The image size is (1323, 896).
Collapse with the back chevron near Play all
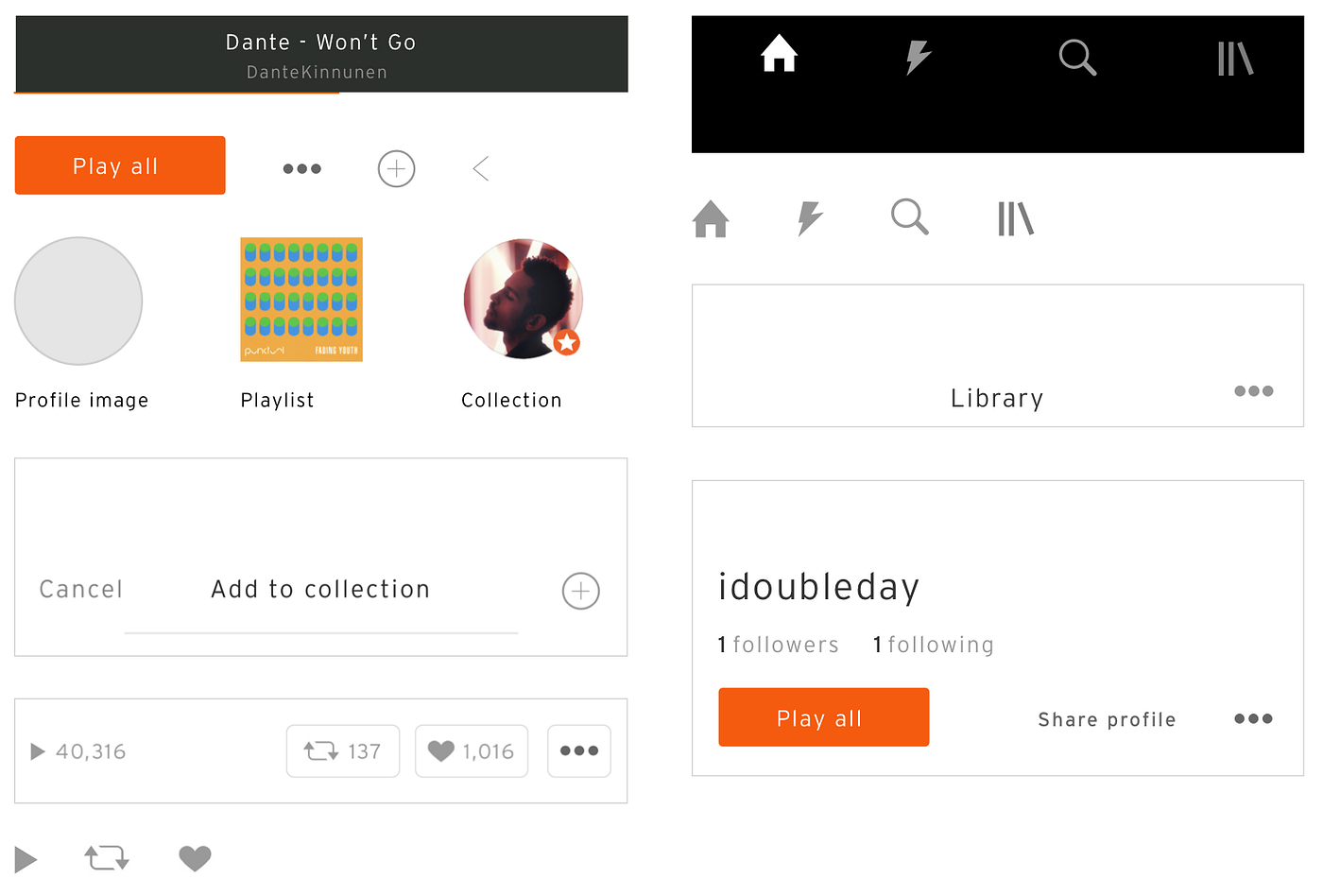point(480,168)
